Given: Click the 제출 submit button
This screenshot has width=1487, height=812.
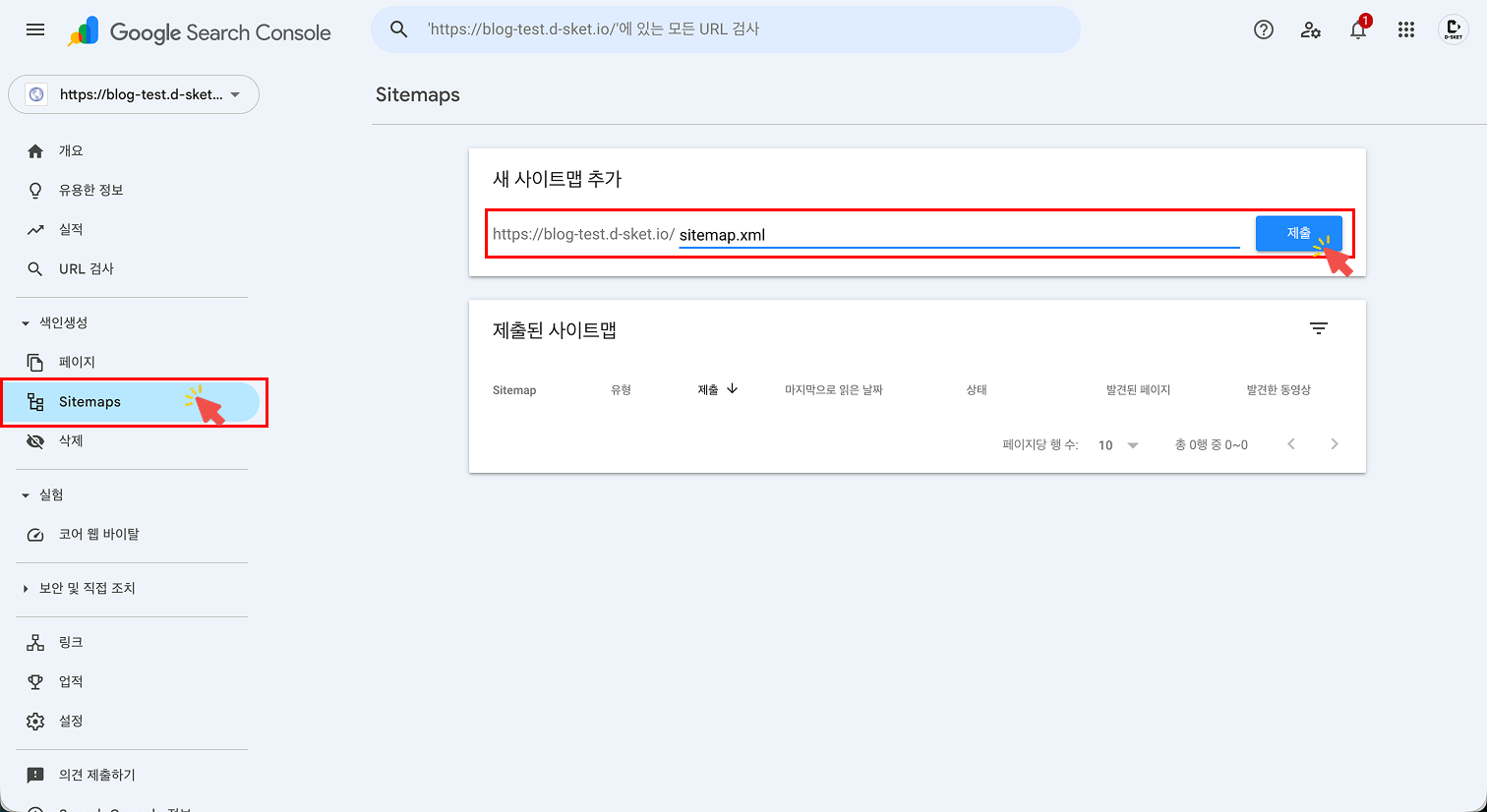Looking at the screenshot, I should (1298, 232).
